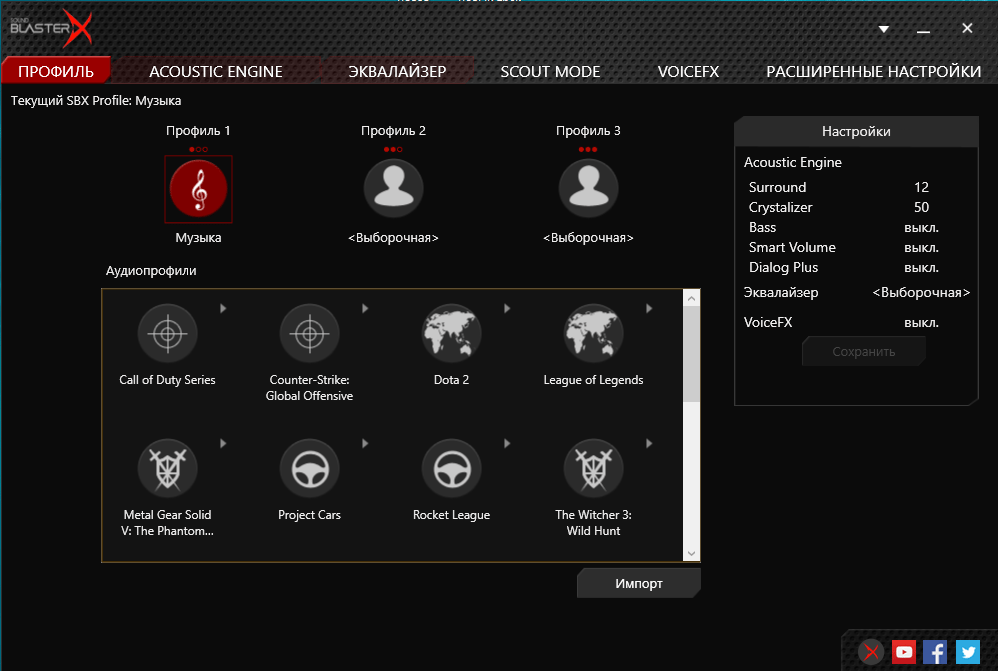Click the audio profiles scrollbar down arrow
The width and height of the screenshot is (998, 671).
coord(691,553)
